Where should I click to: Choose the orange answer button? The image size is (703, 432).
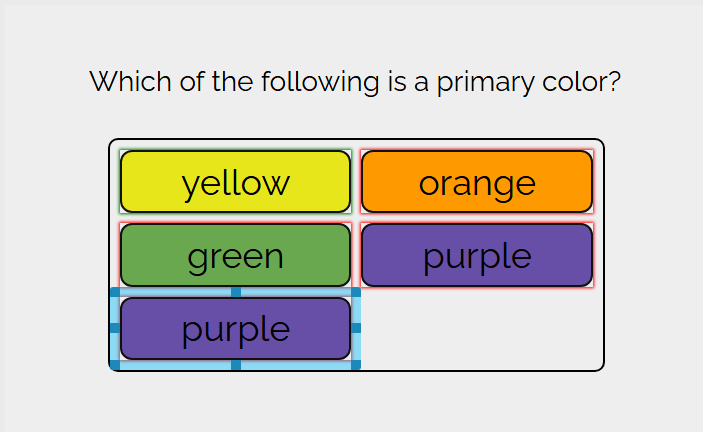(477, 181)
